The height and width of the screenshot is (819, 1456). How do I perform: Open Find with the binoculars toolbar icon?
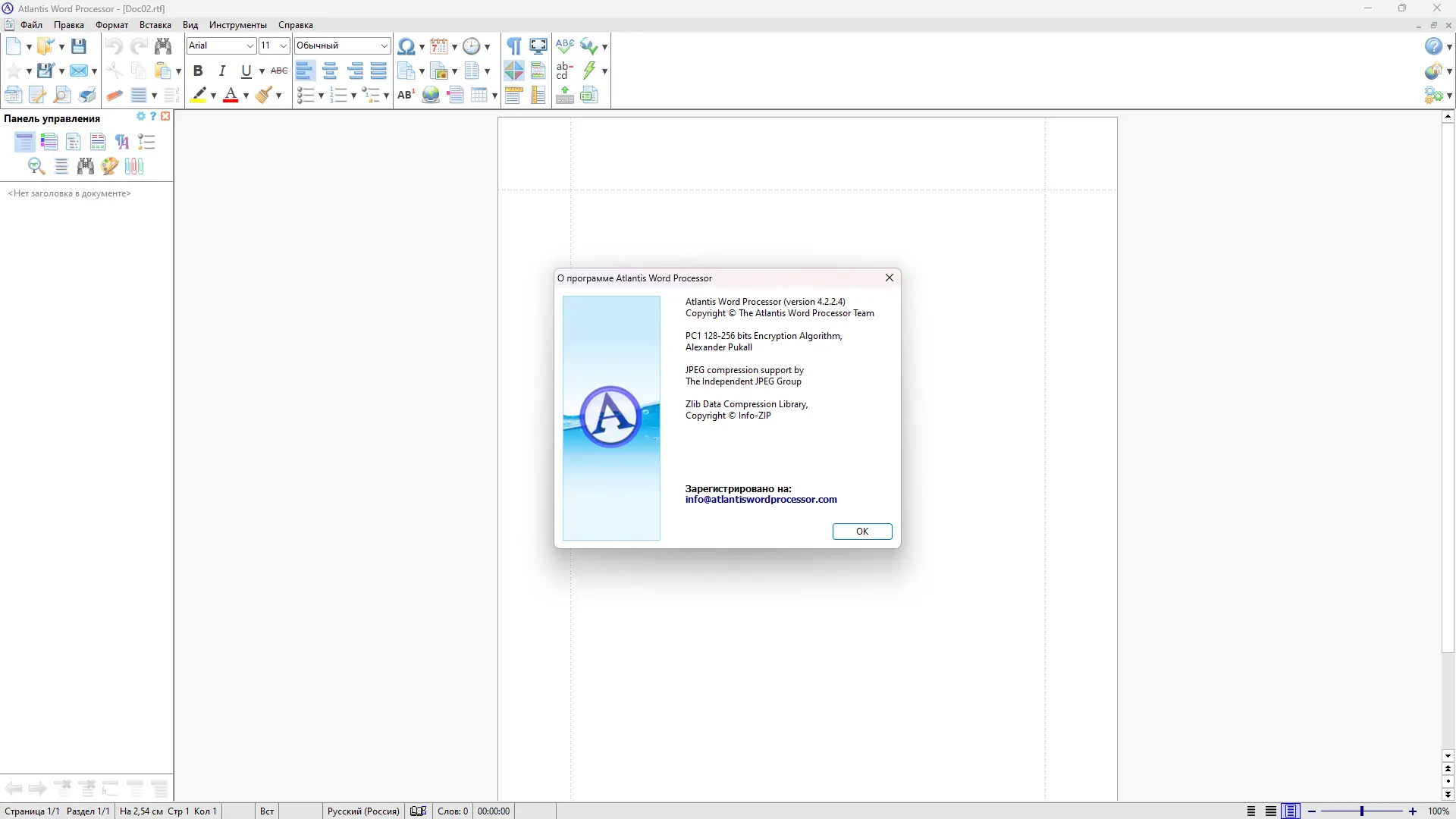point(163,46)
